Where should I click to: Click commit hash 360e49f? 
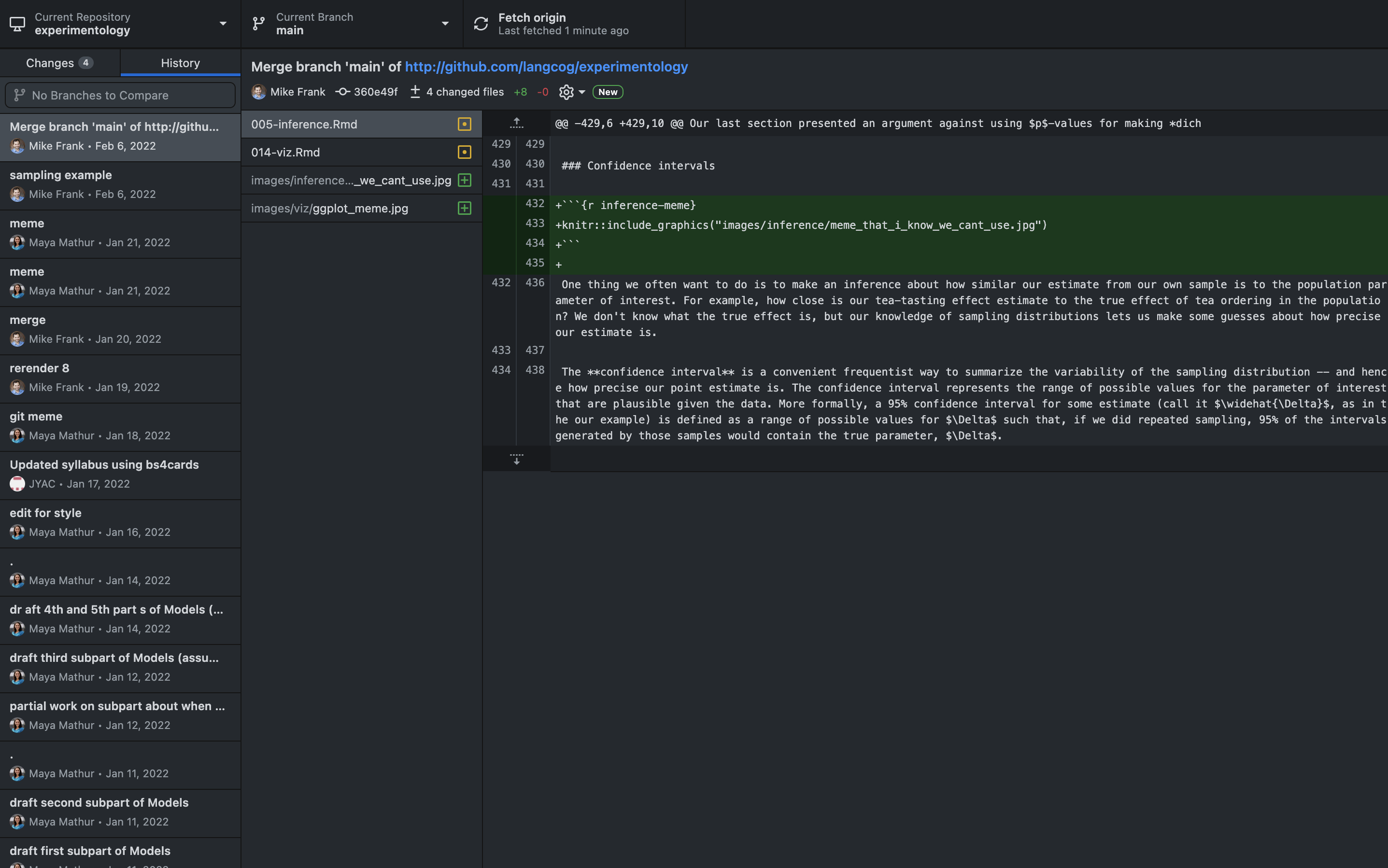tap(376, 92)
